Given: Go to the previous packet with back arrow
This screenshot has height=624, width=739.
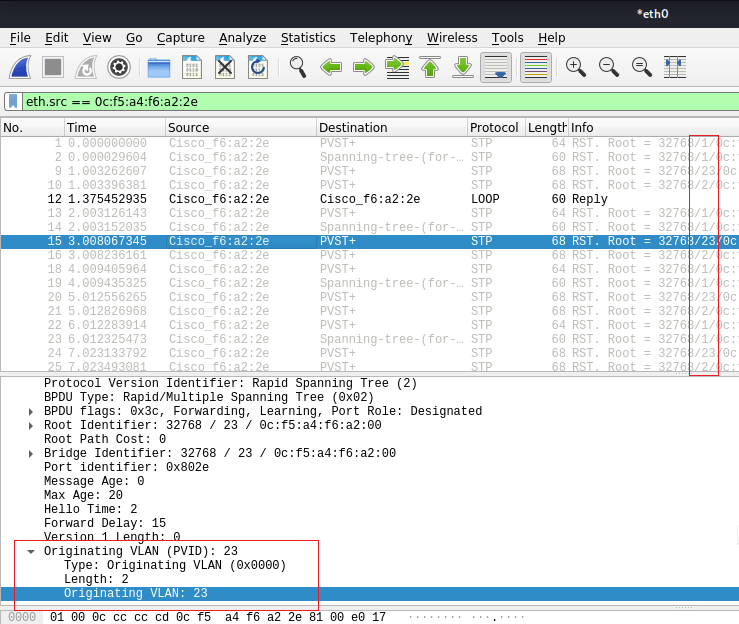Looking at the screenshot, I should (x=331, y=67).
